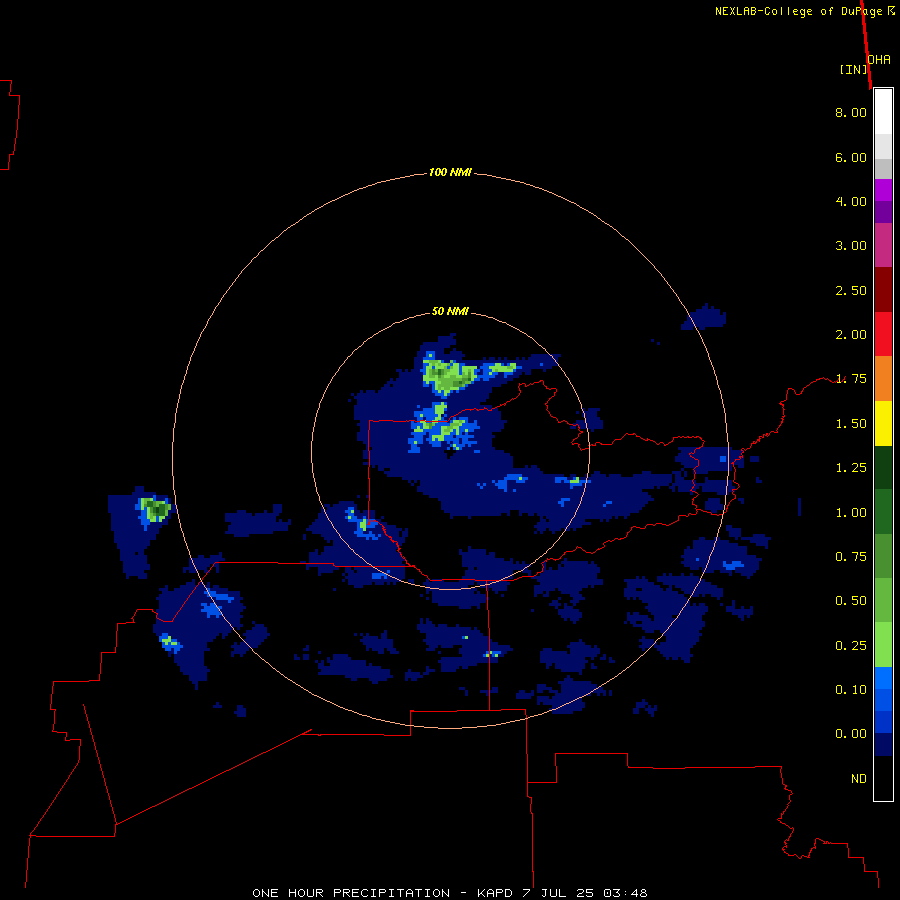
Task: Select the 1.75 legend value
Action: coord(851,379)
